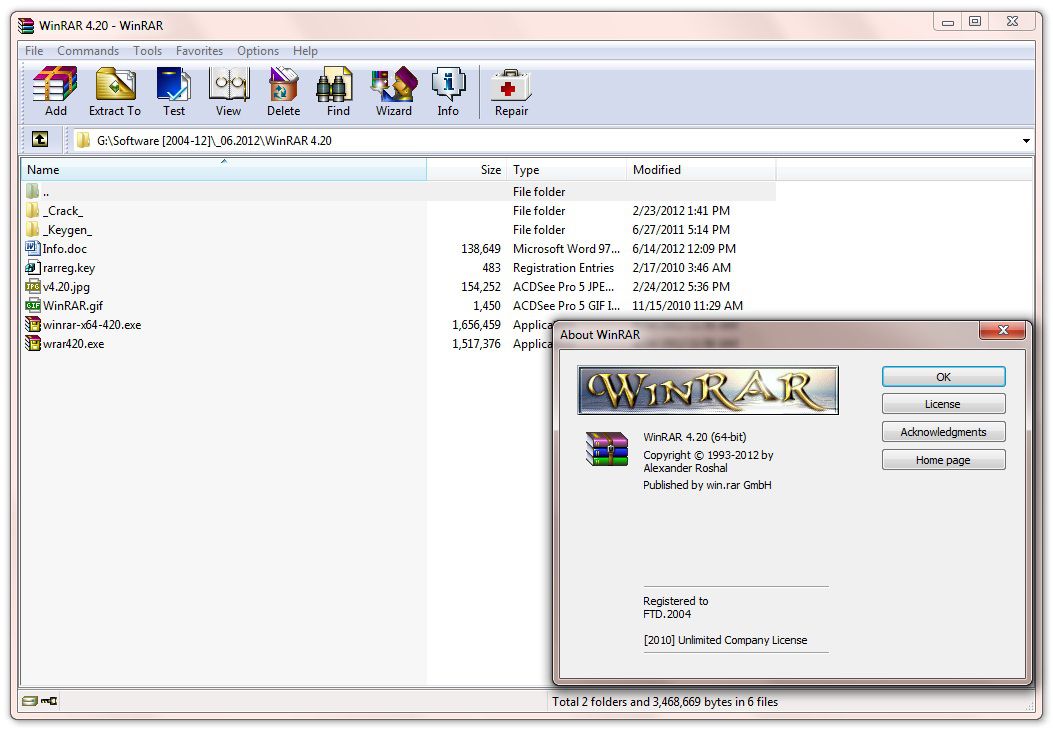
Task: Open the Commands menu
Action: pos(88,50)
